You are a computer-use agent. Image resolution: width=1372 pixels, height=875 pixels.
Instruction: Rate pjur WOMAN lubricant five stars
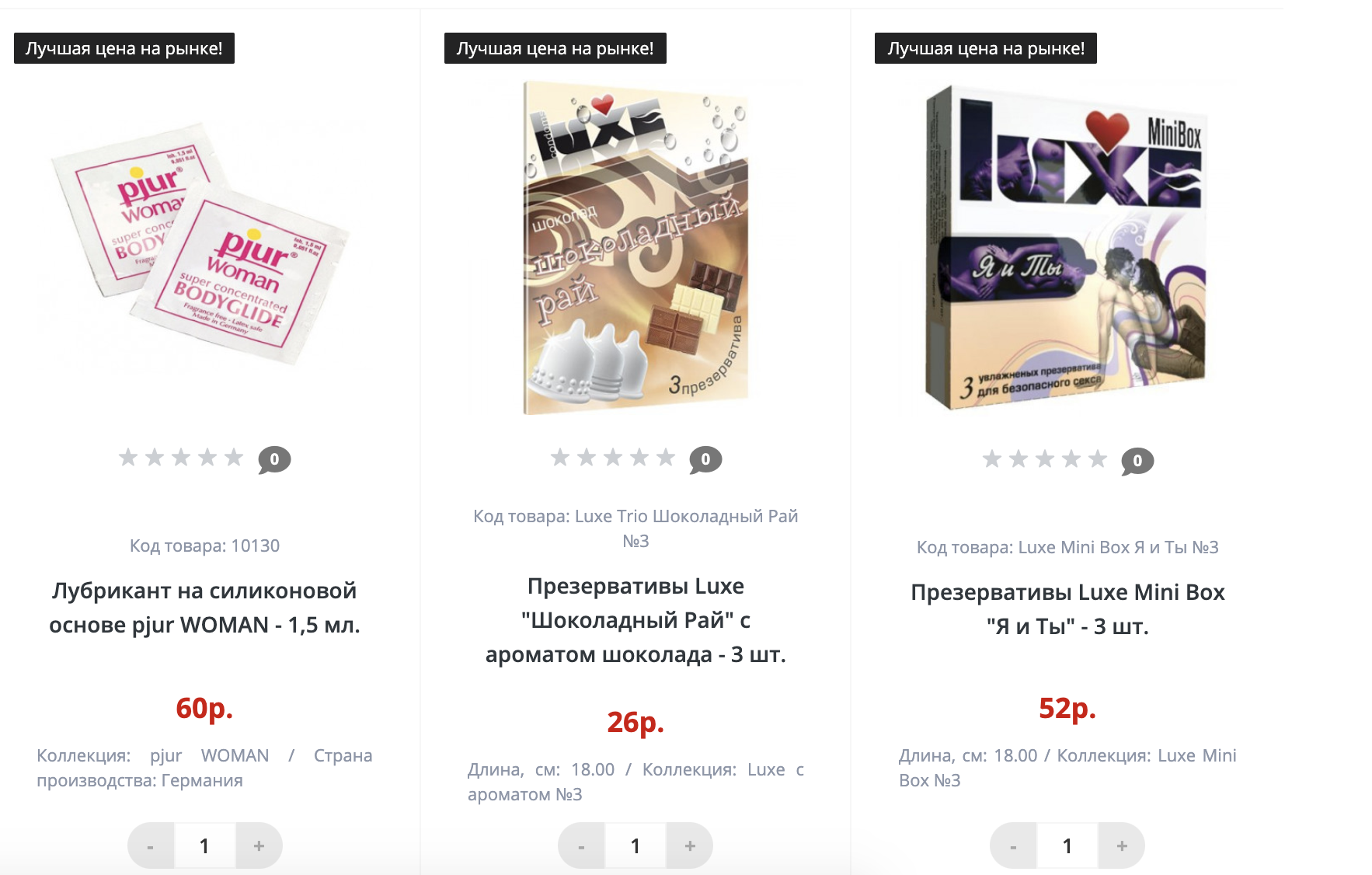(x=233, y=457)
